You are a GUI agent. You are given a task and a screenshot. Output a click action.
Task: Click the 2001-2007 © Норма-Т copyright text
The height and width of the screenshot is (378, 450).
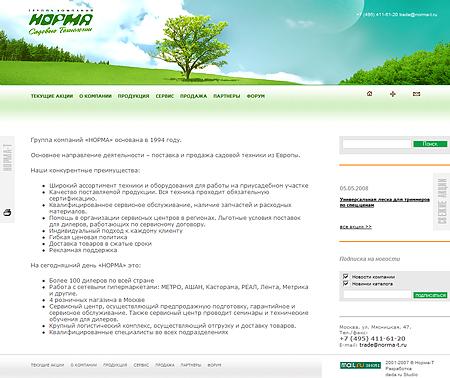click(x=410, y=362)
